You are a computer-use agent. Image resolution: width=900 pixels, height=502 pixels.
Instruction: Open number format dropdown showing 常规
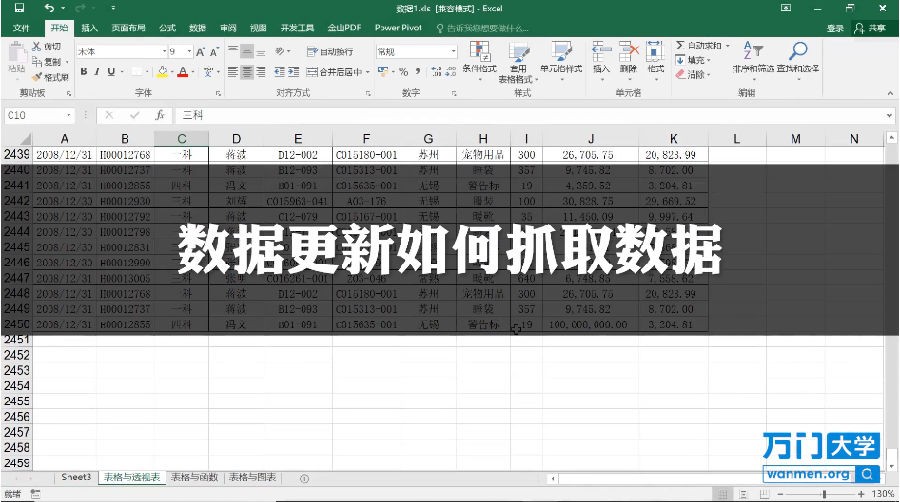pyautogui.click(x=453, y=52)
